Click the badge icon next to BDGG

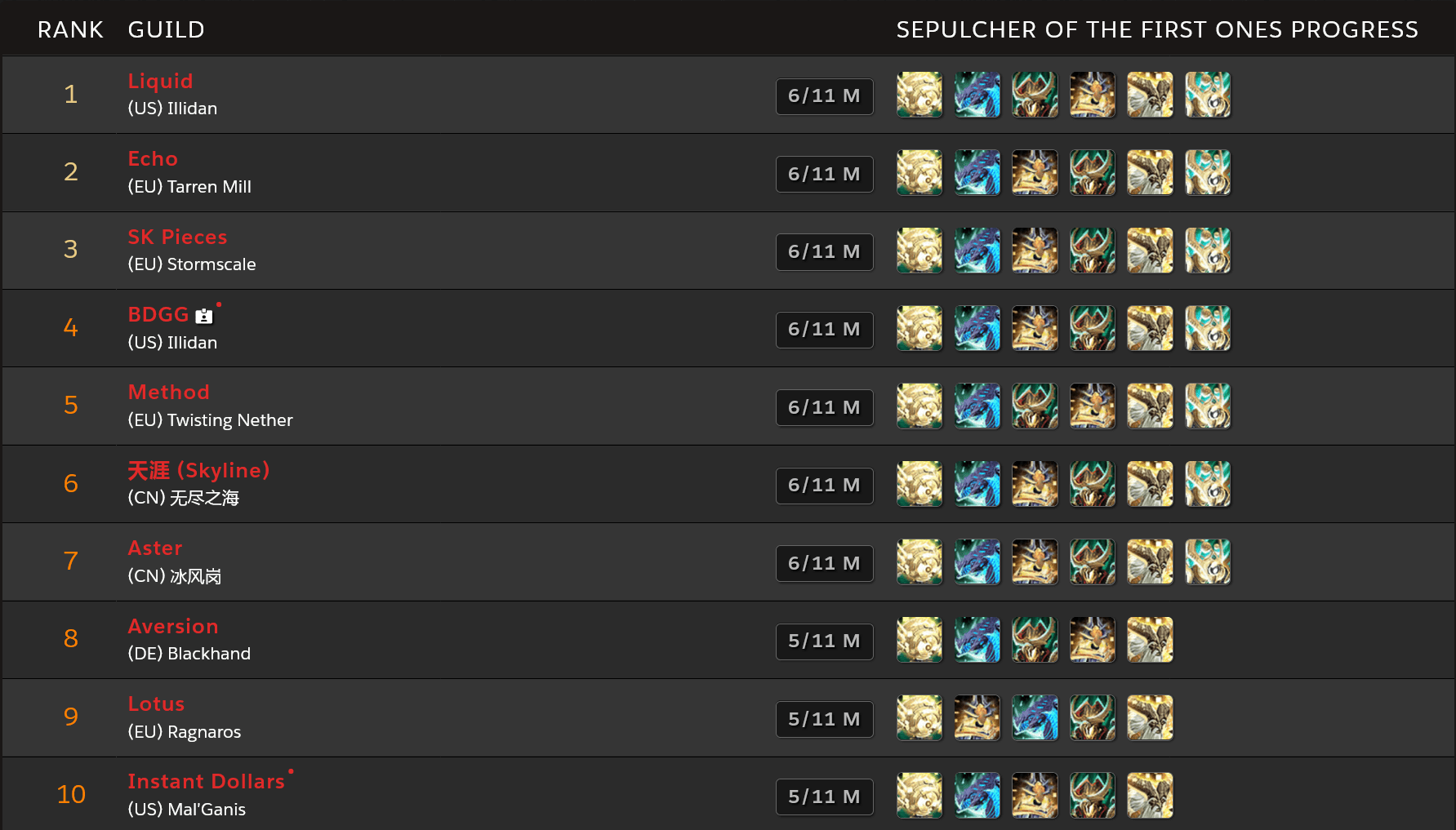coord(204,316)
